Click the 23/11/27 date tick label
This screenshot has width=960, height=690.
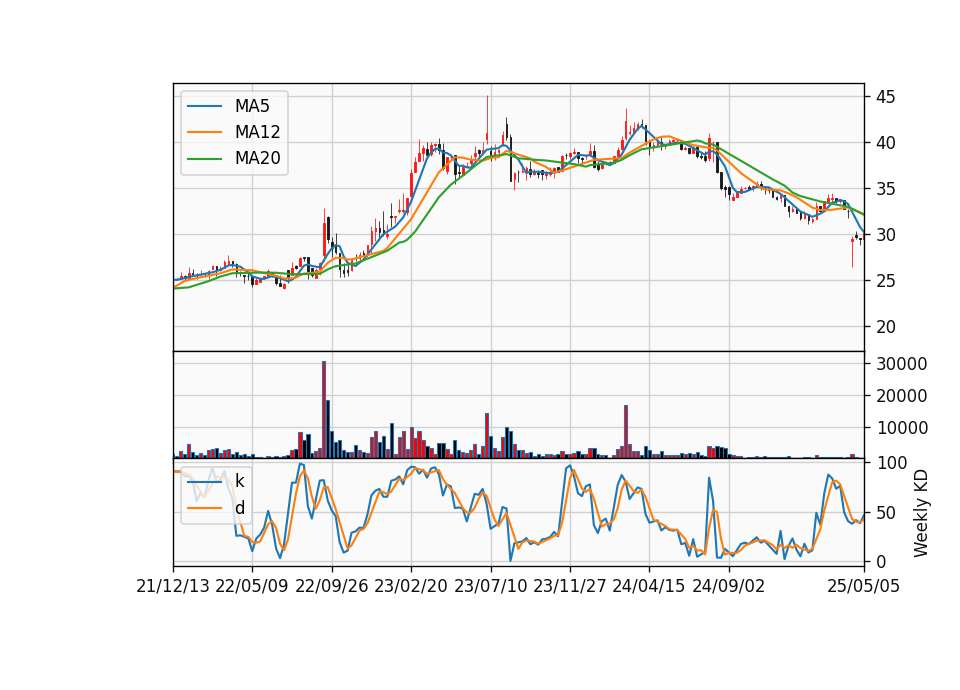[x=570, y=586]
